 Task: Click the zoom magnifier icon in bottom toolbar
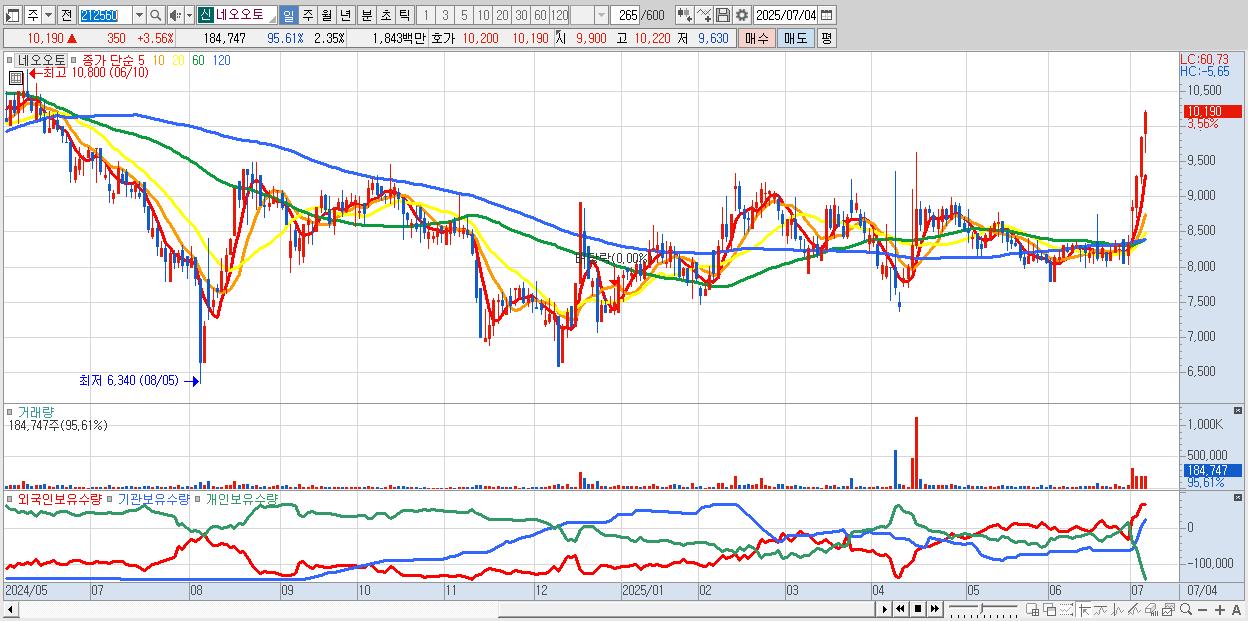point(1186,609)
